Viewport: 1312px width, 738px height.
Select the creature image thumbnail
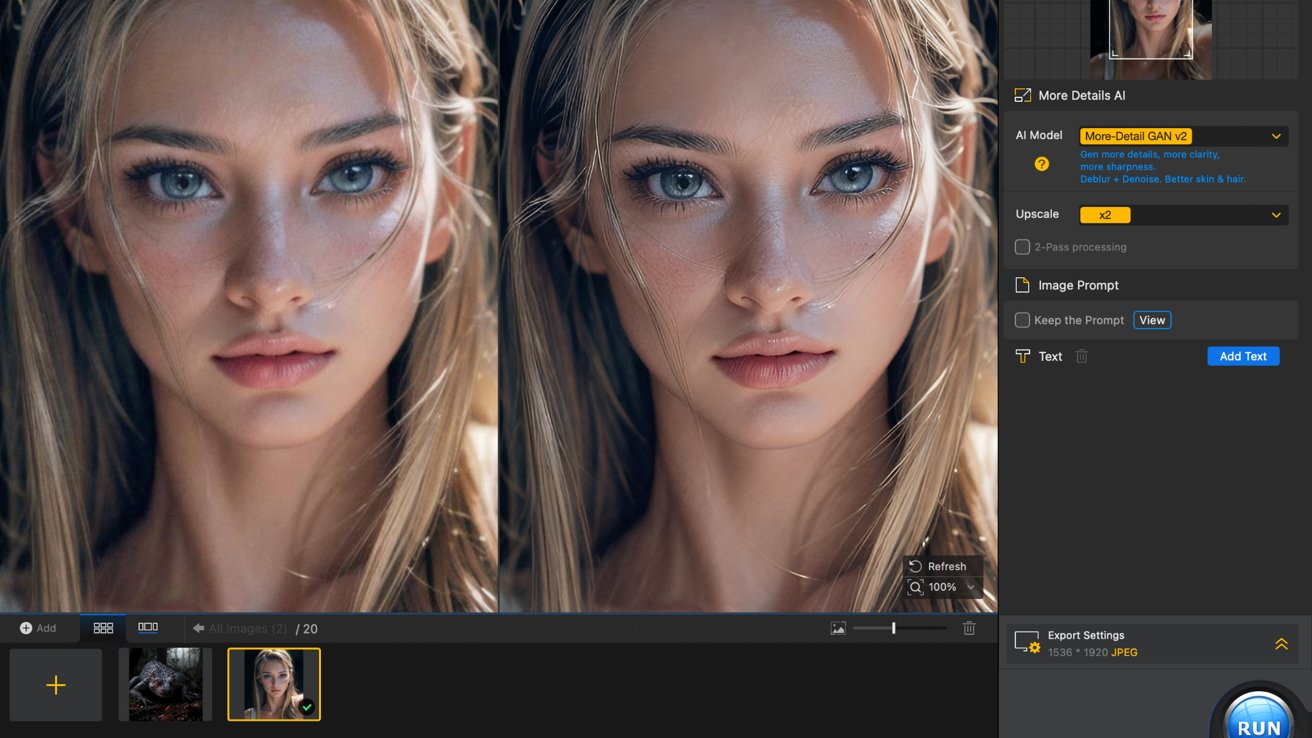coord(165,684)
